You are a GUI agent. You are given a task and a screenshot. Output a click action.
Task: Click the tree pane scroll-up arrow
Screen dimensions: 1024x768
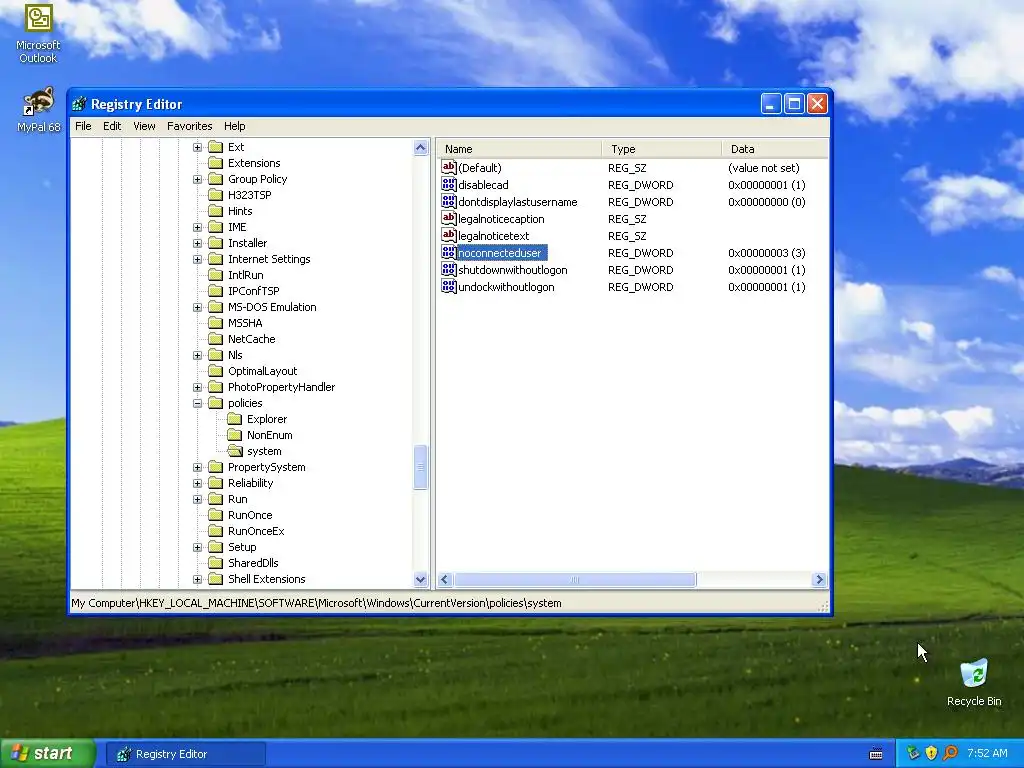[x=421, y=148]
